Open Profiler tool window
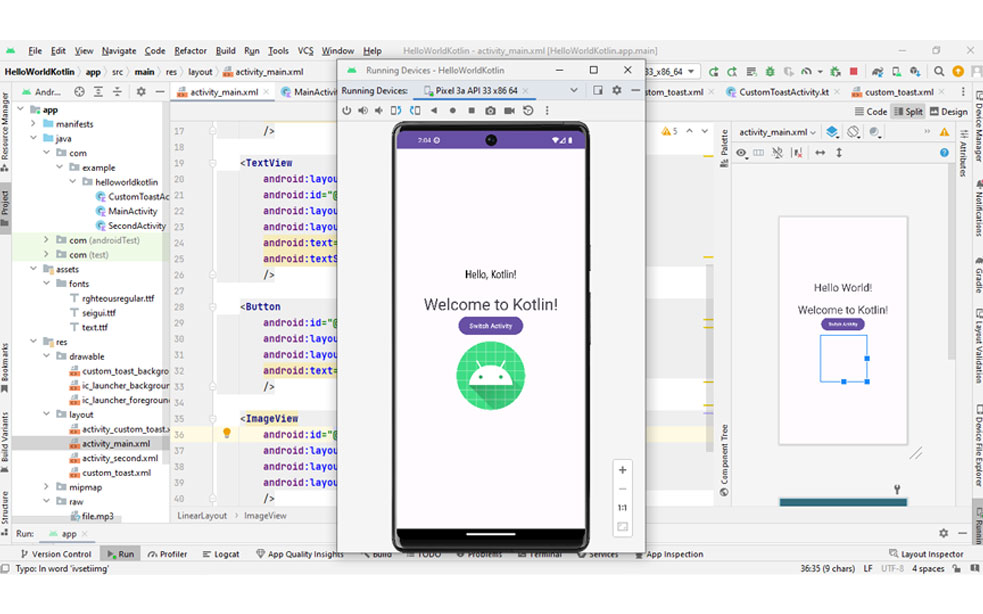 167,554
